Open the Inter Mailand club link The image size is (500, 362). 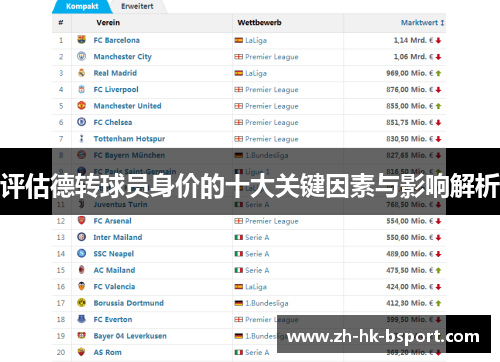click(118, 237)
